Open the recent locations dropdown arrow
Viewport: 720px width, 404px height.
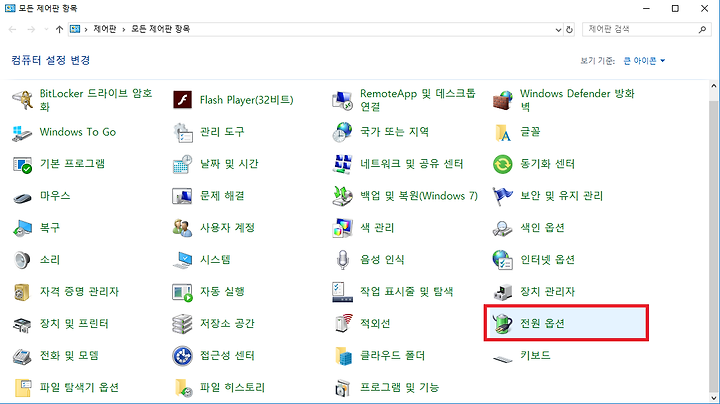(46, 29)
